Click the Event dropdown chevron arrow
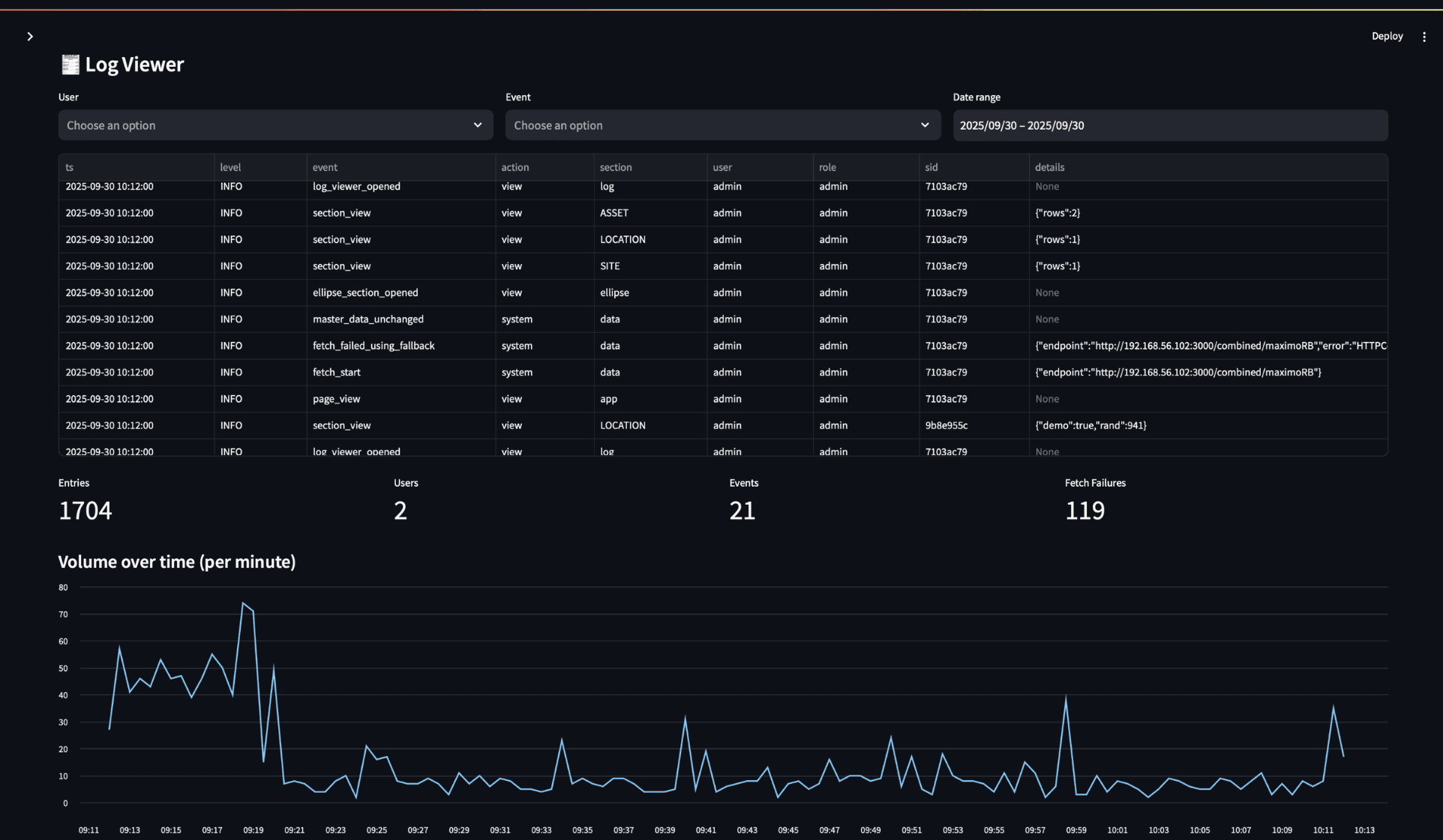The image size is (1443, 840). (x=924, y=125)
